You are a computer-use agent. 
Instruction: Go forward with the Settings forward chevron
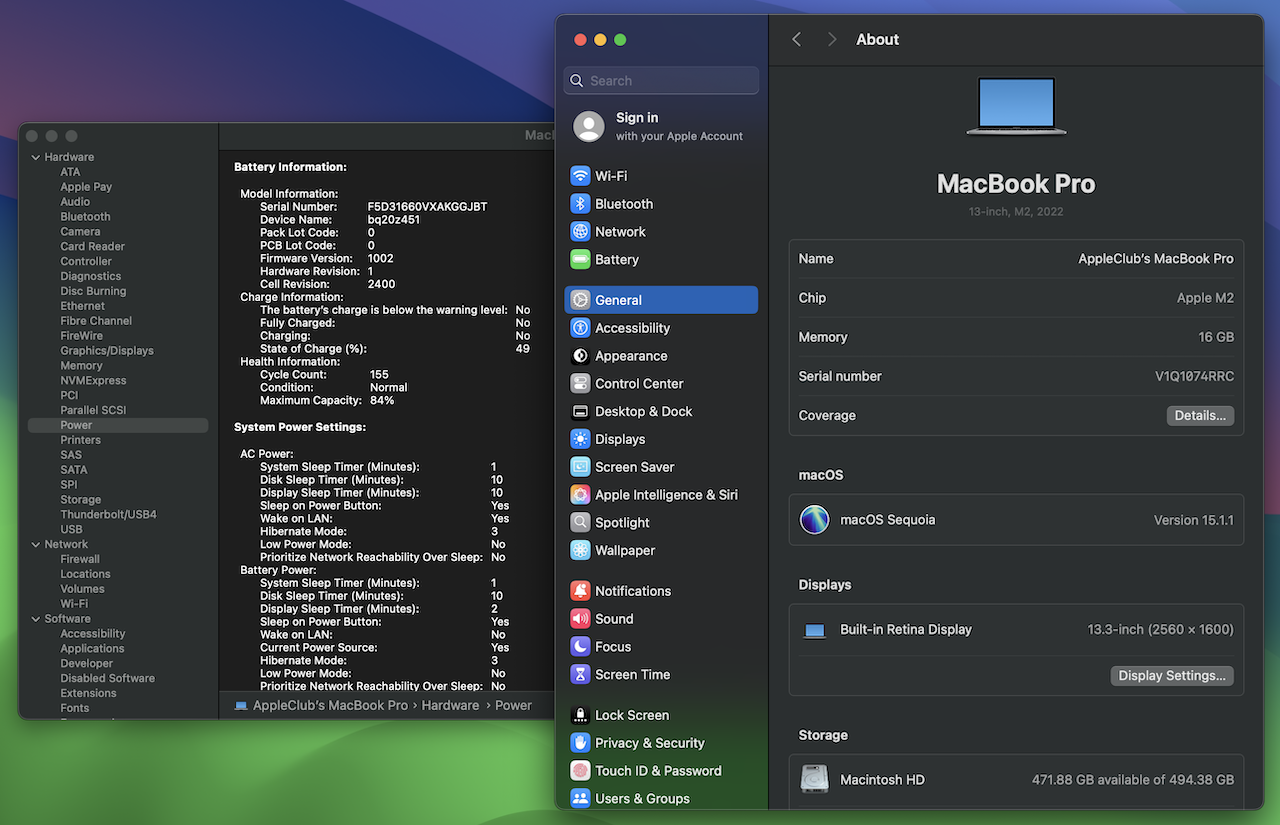coord(831,39)
